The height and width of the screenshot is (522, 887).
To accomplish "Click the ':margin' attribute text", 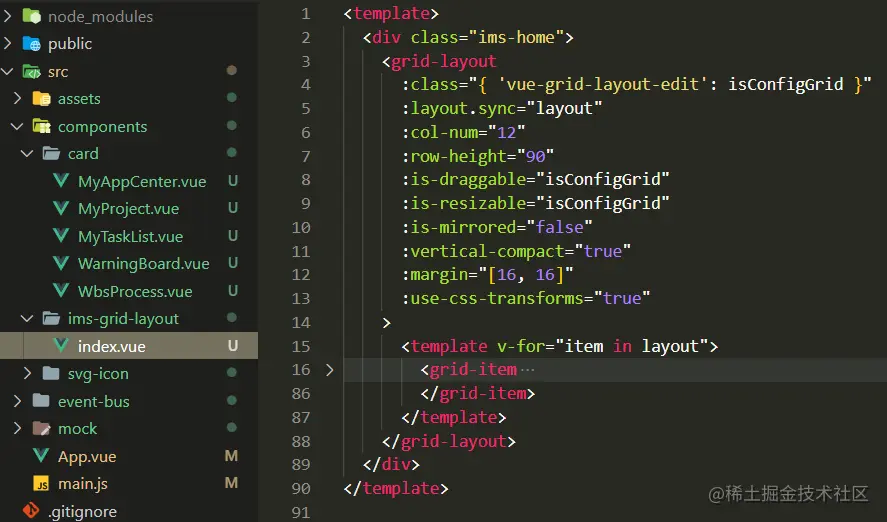I will [435, 275].
